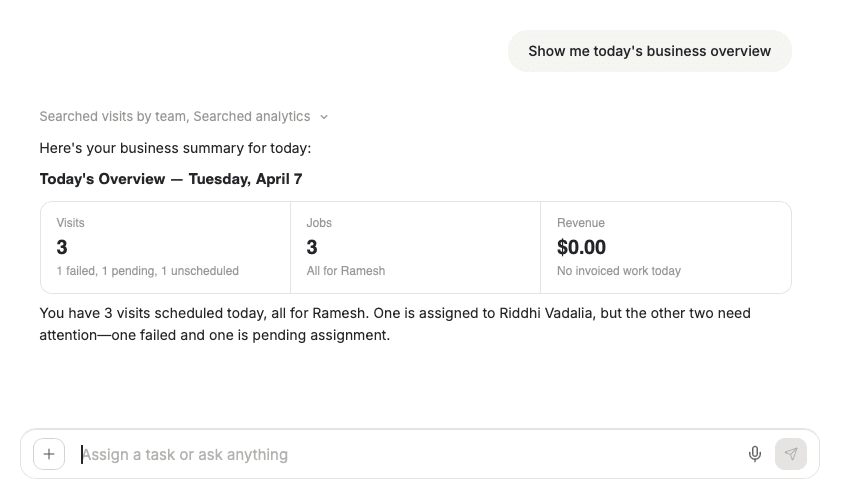Image resolution: width=852 pixels, height=493 pixels.
Task: Open the Jobs summary card label
Action: coord(319,223)
